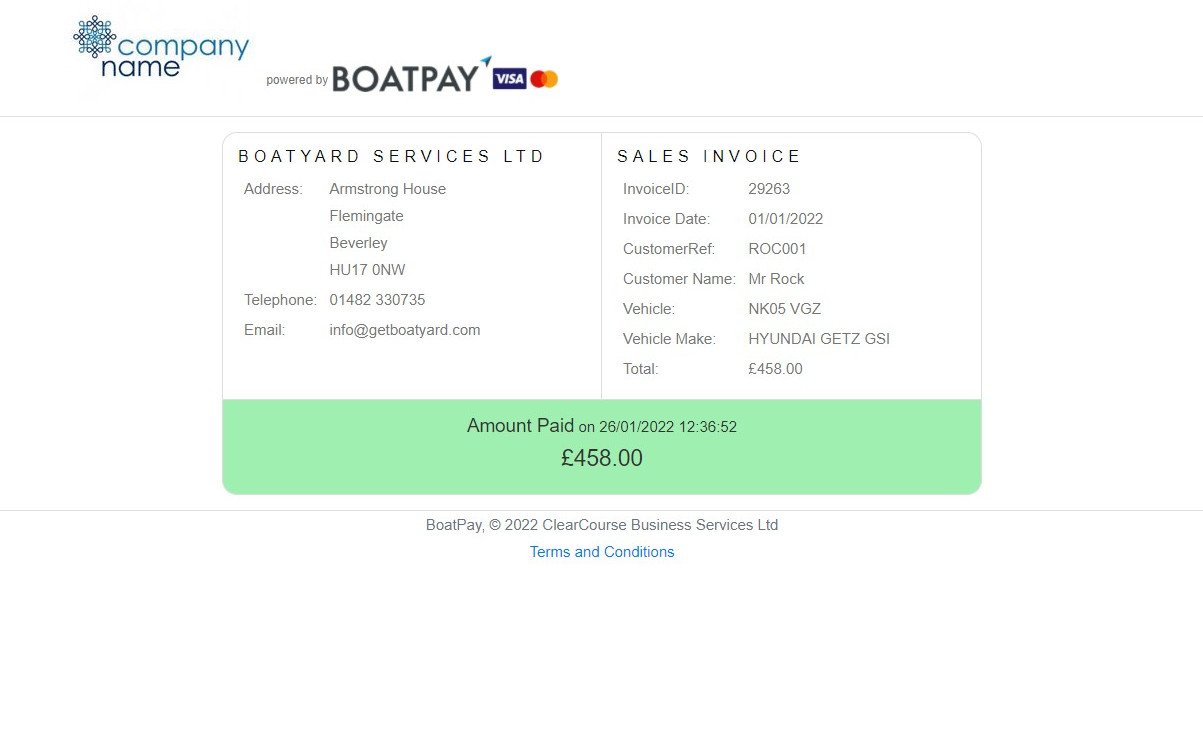Image resolution: width=1203 pixels, height=737 pixels.
Task: Click the info@getboatyard.com email address
Action: click(x=405, y=330)
